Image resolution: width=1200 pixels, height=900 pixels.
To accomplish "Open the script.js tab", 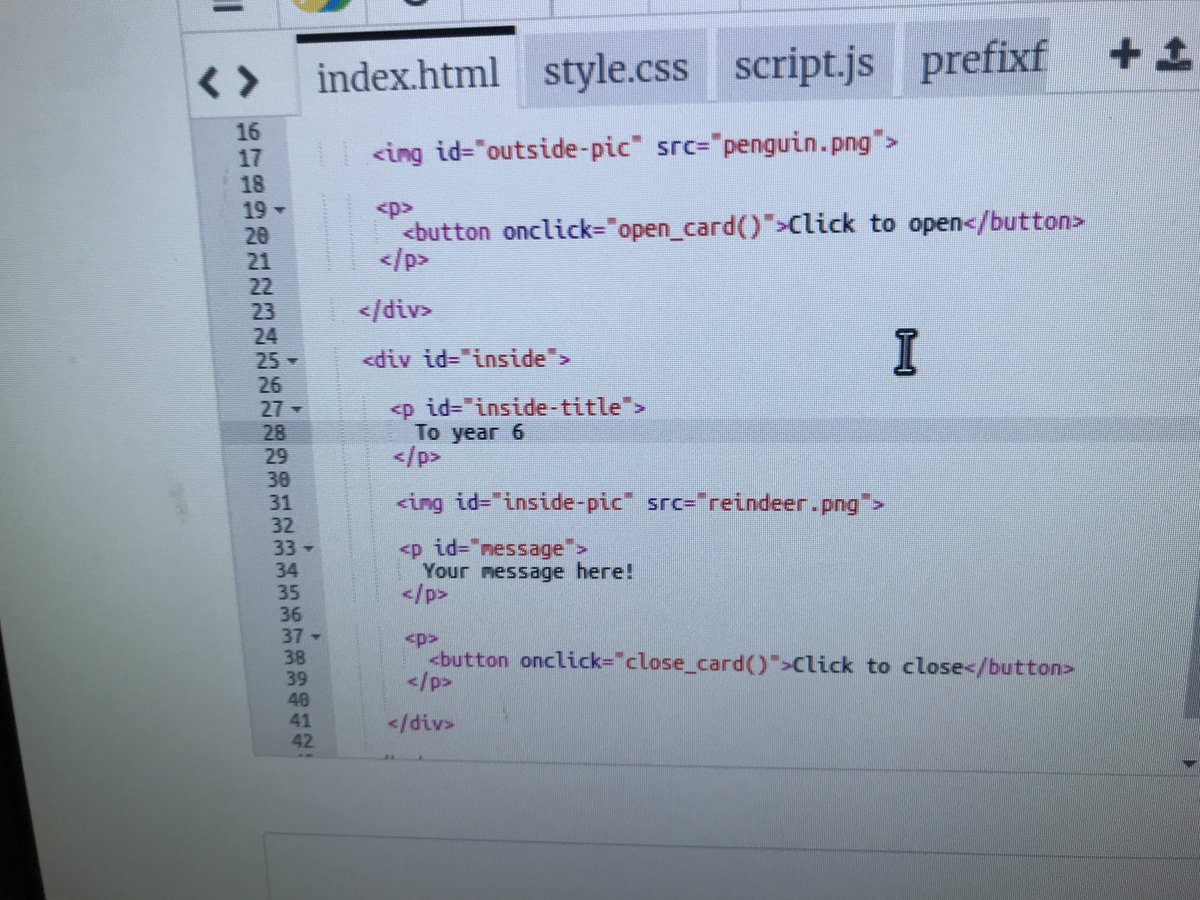I will [803, 66].
